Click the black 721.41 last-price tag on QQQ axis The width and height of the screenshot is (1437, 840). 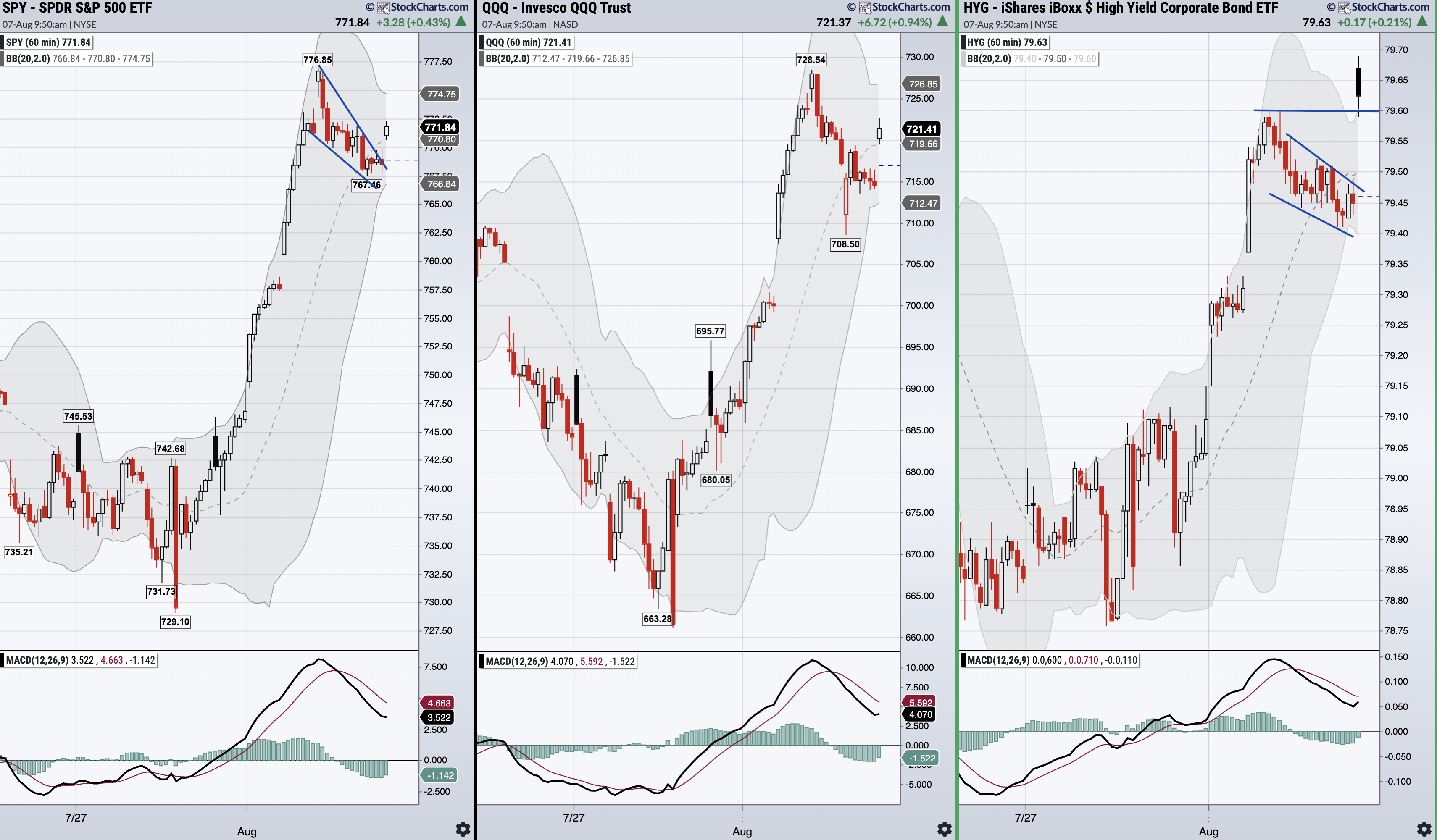[x=921, y=129]
